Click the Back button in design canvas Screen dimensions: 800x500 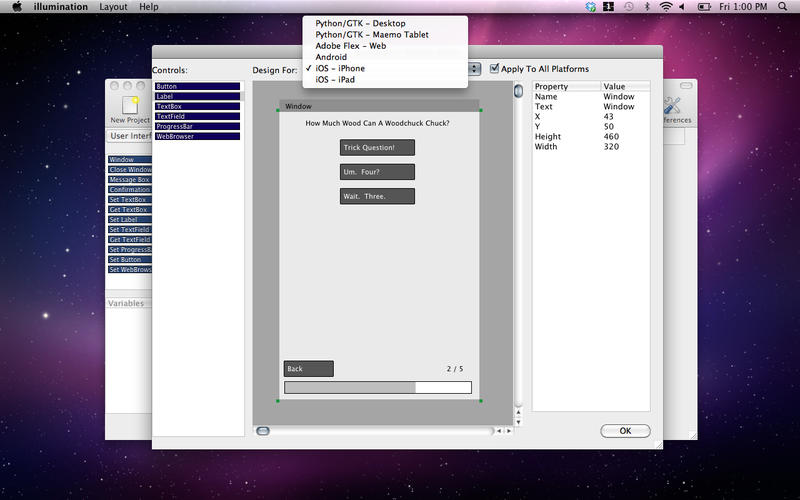point(308,369)
